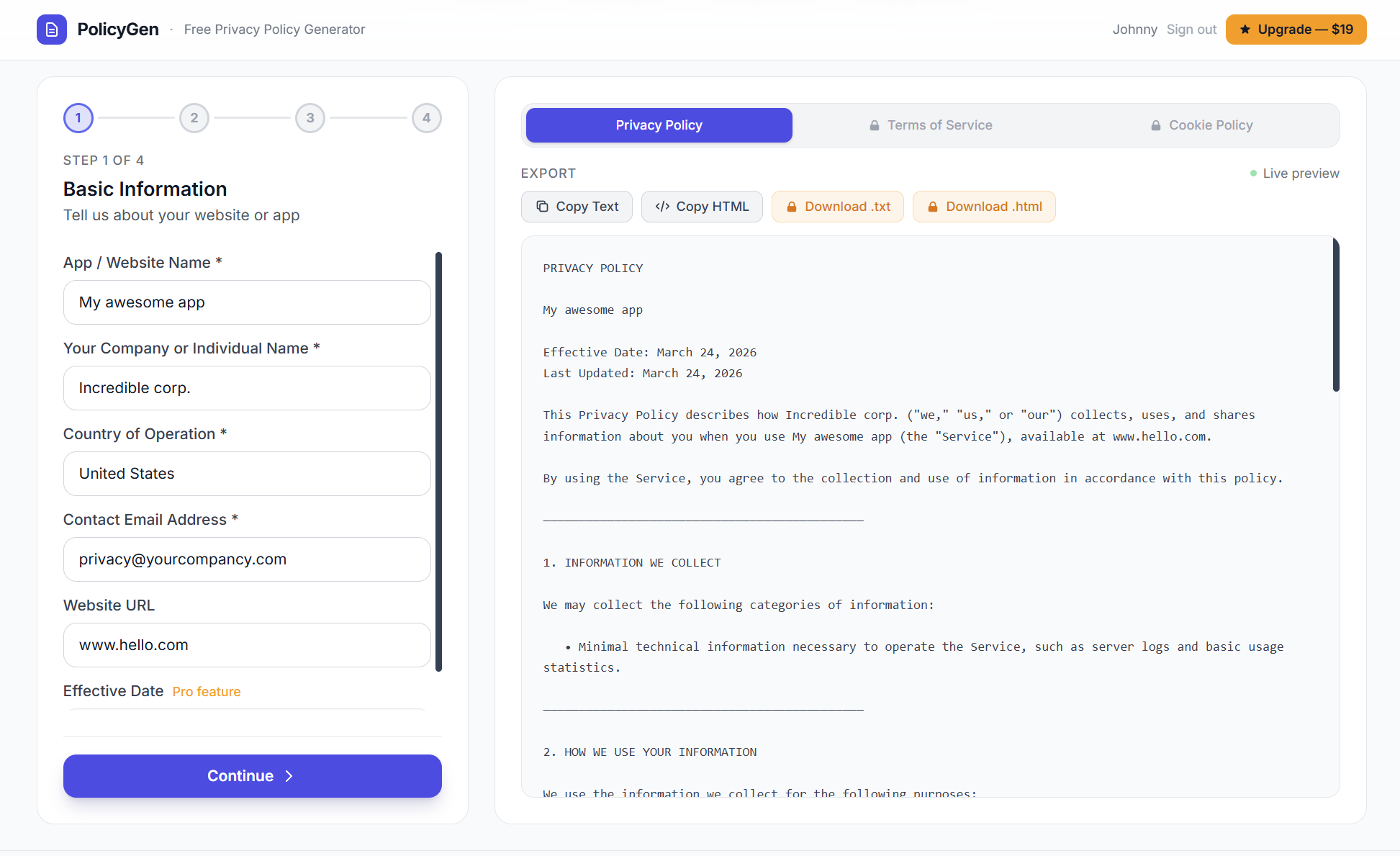Click the App / Website Name input field

[247, 302]
